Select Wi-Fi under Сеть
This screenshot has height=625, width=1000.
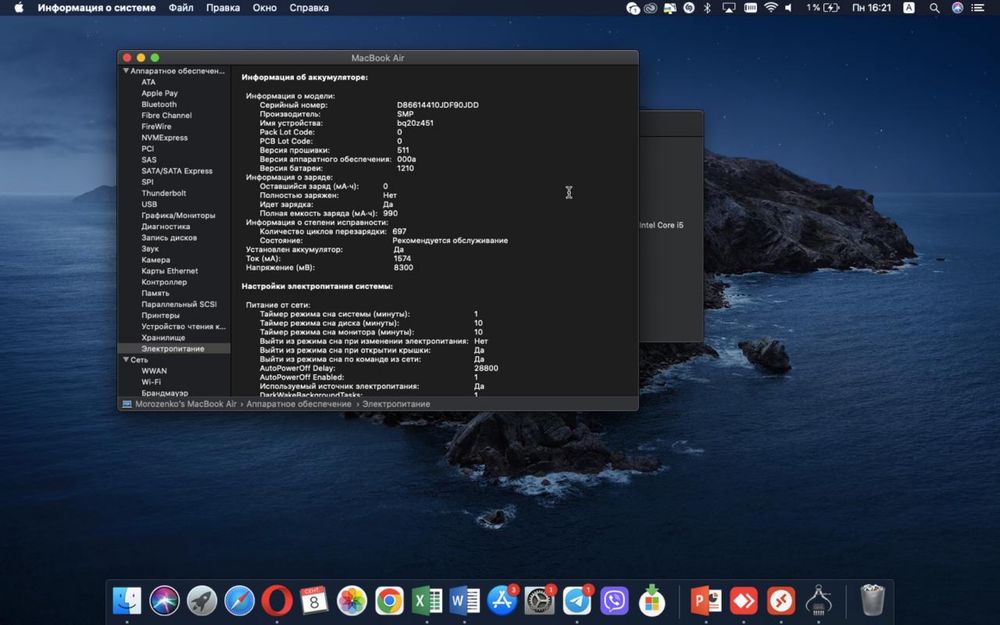click(151, 382)
